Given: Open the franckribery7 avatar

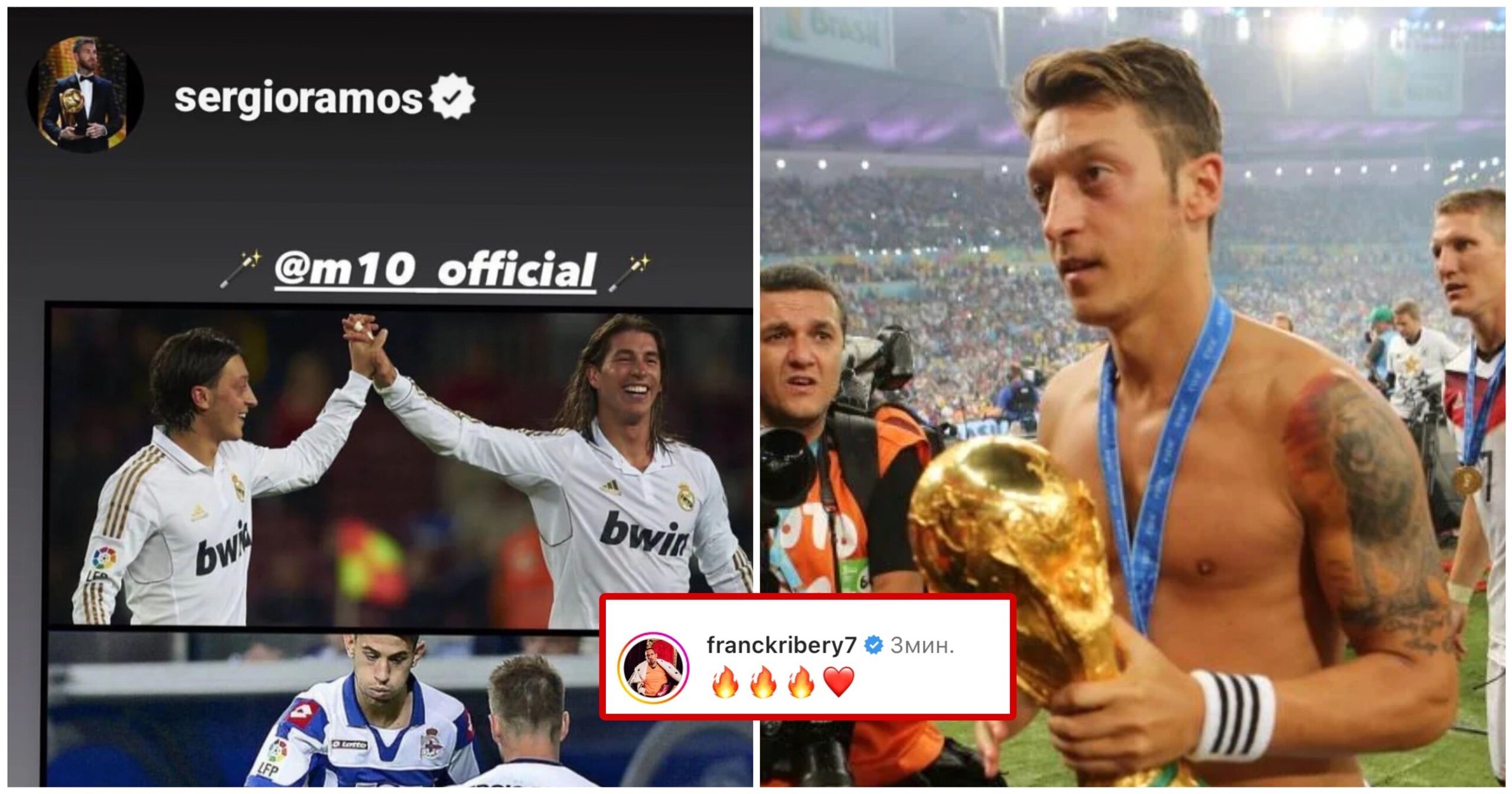Looking at the screenshot, I should click(x=654, y=666).
